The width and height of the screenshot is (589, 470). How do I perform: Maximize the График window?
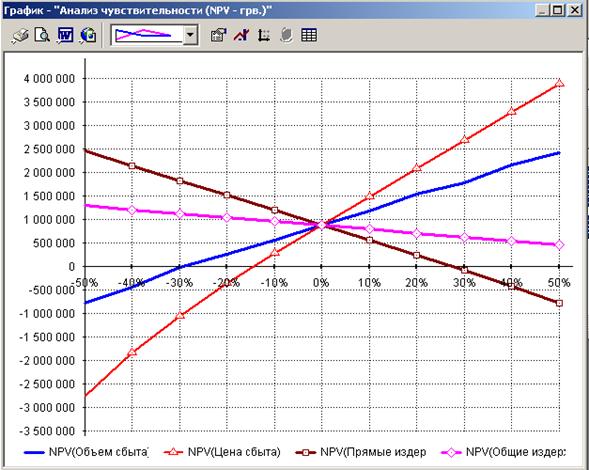(x=558, y=10)
